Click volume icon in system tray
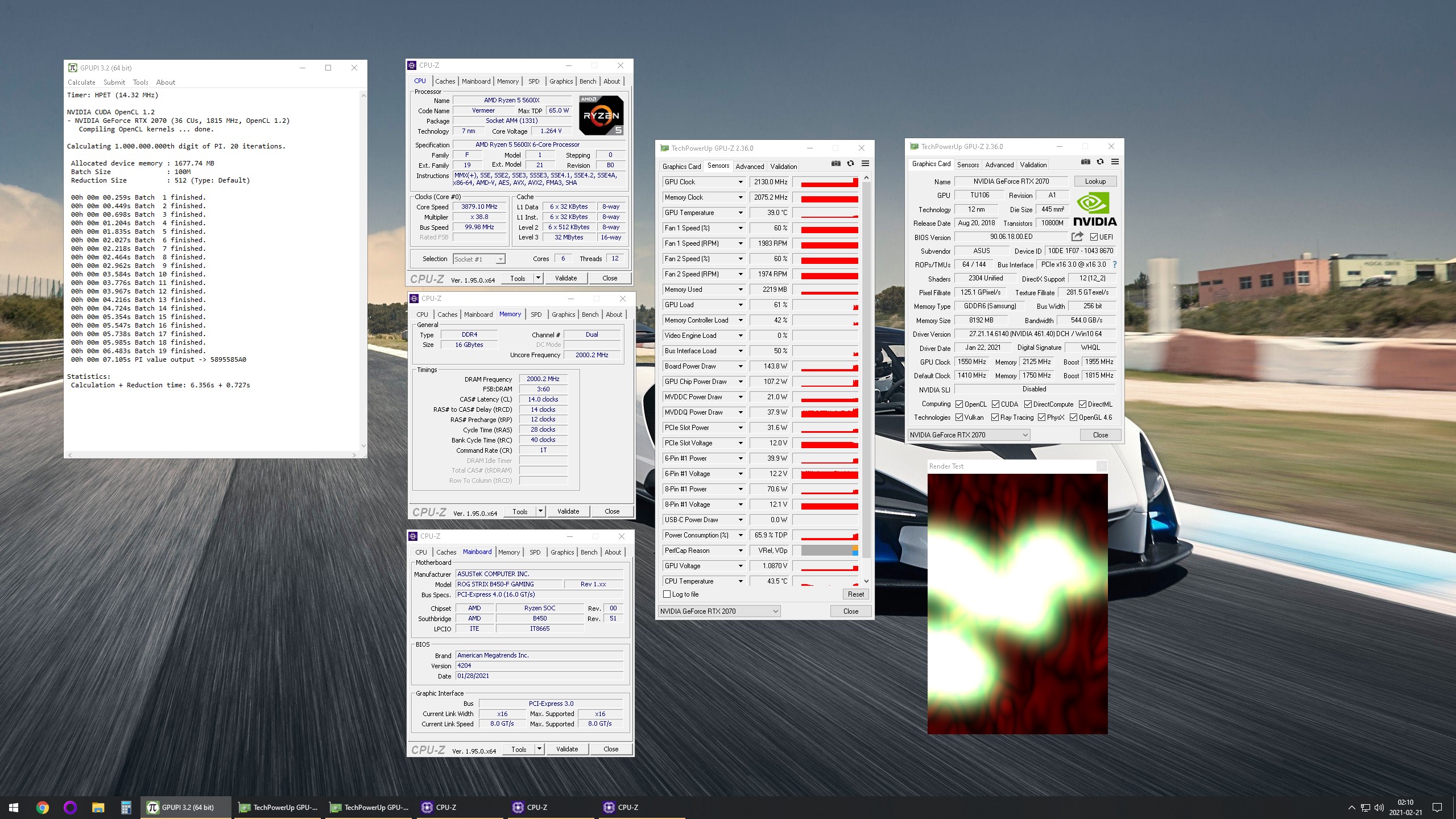 (x=1379, y=808)
